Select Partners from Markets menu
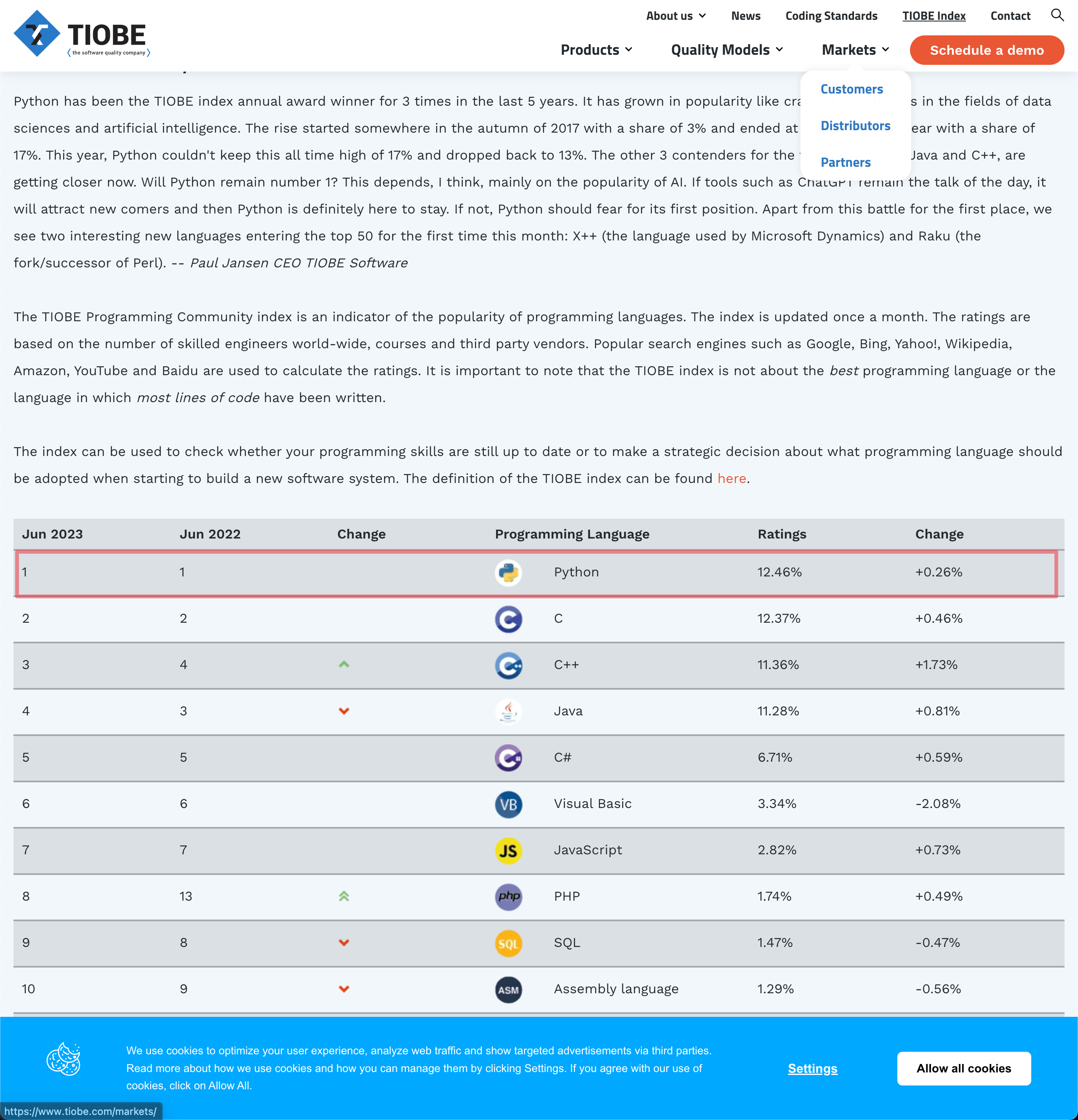 [846, 162]
